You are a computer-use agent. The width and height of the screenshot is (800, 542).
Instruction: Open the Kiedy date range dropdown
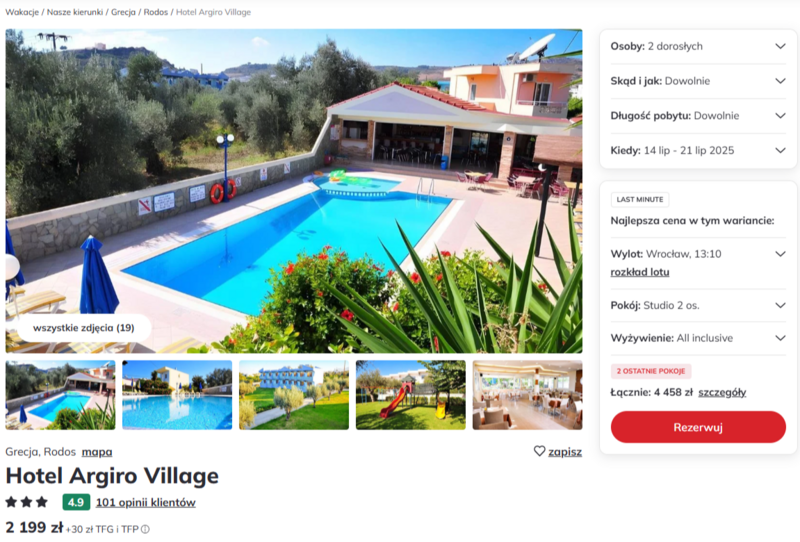point(698,151)
